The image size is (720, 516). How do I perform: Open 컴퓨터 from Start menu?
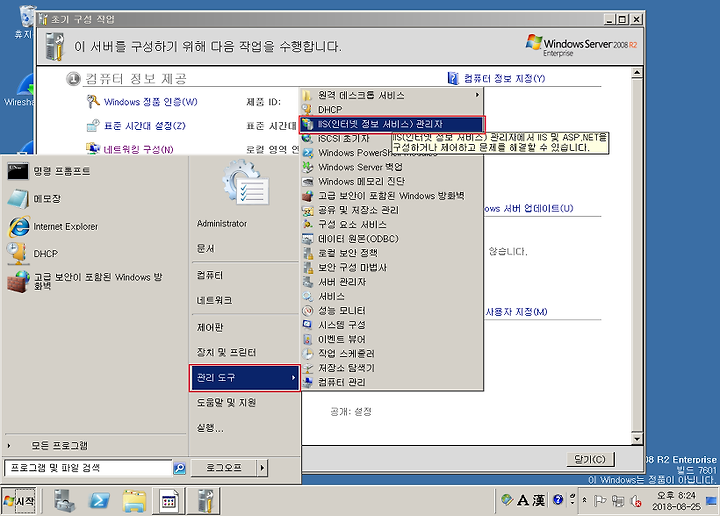pos(245,275)
